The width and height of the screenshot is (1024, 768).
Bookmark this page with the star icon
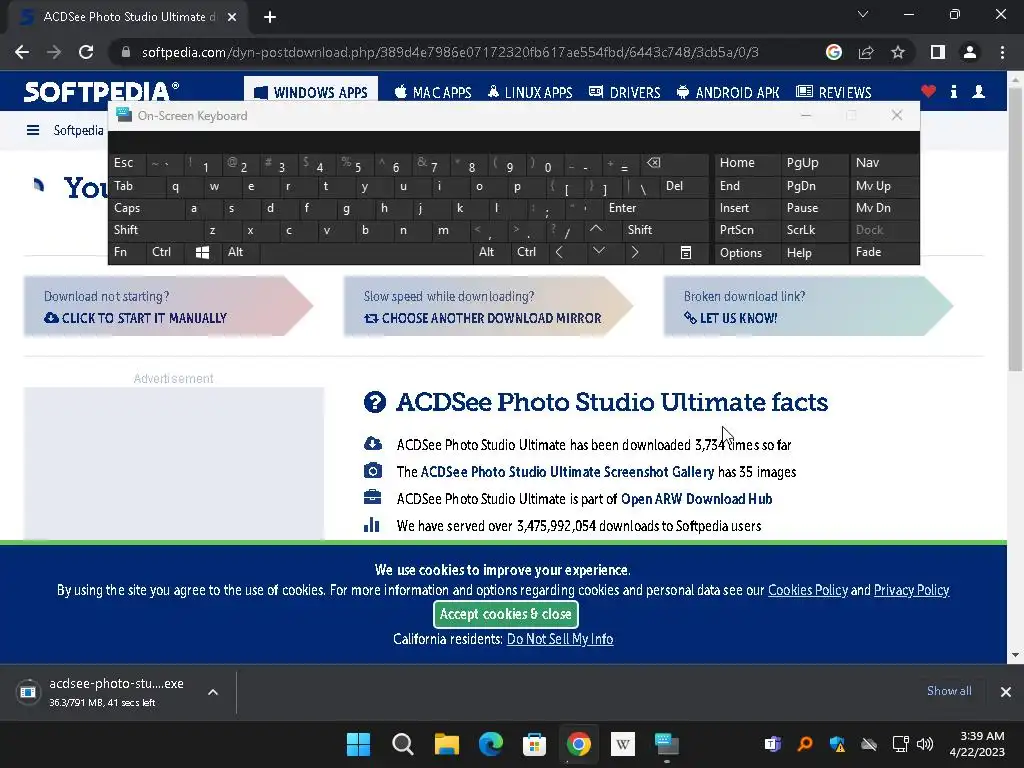[x=898, y=52]
